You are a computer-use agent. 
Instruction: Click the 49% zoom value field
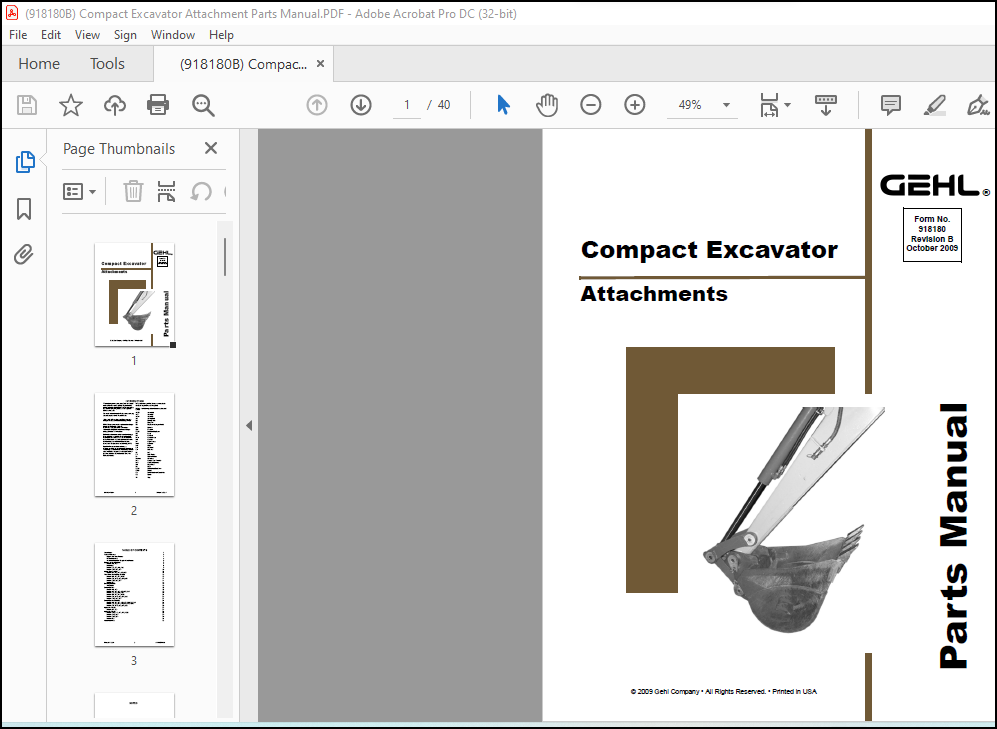pos(691,105)
